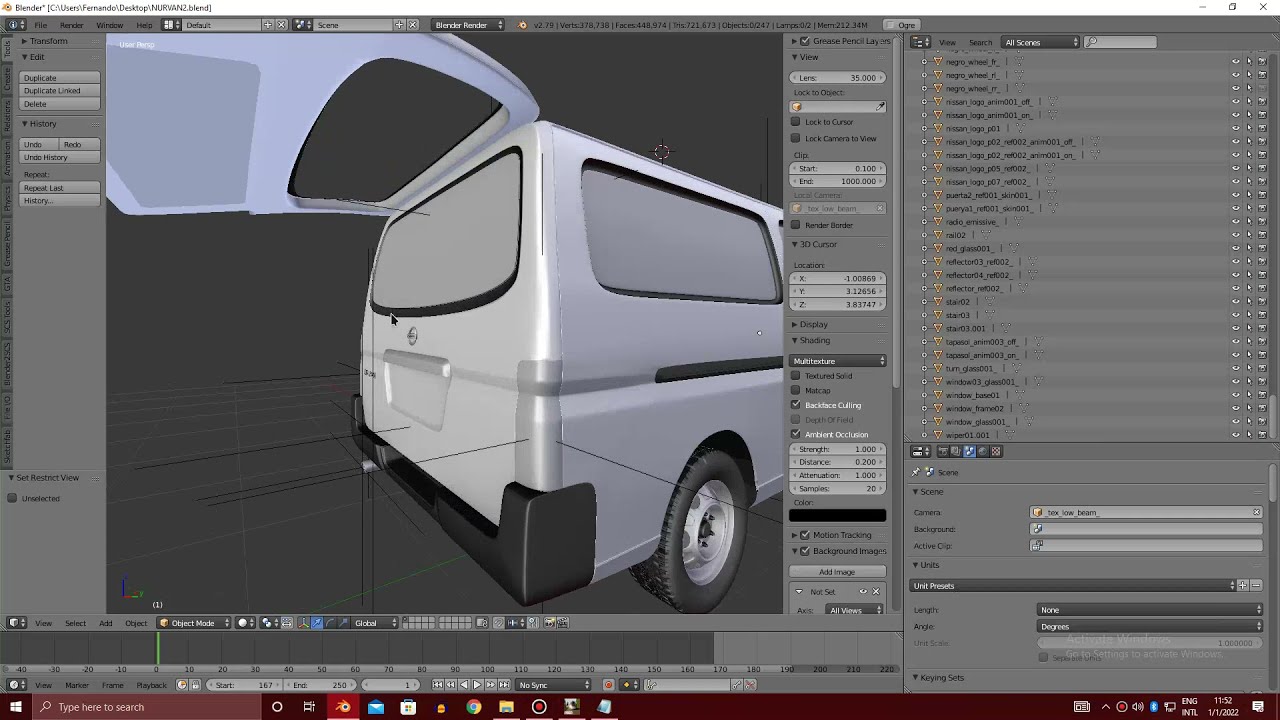
Task: Select the scale manipulator icon
Action: pos(343,623)
